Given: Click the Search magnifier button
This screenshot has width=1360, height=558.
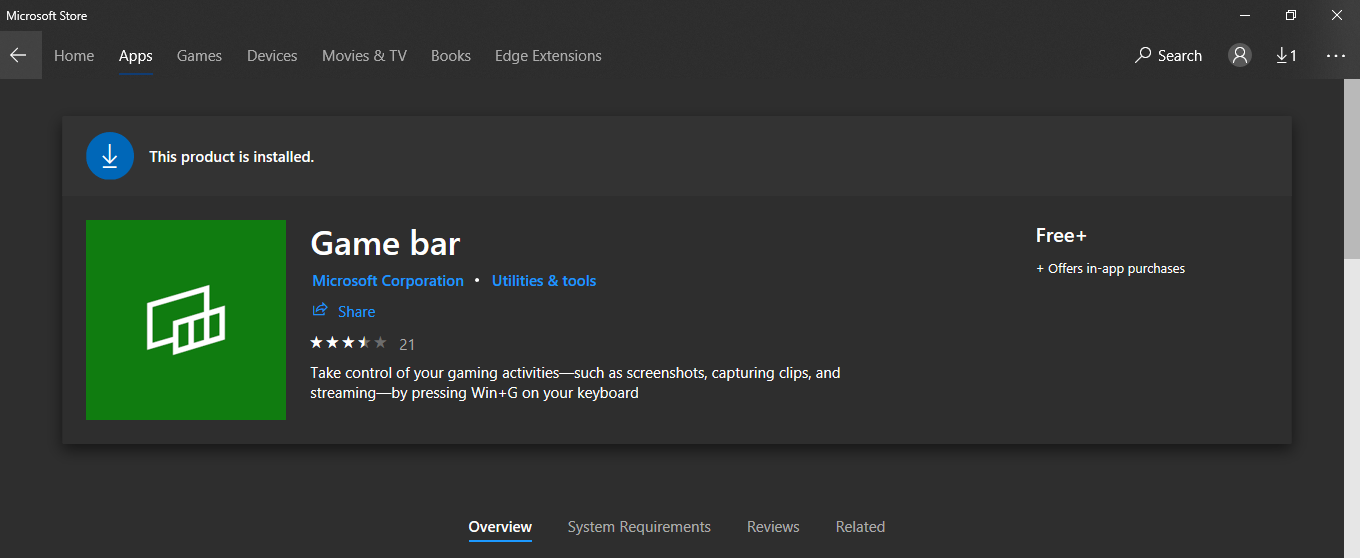Looking at the screenshot, I should coord(1168,55).
